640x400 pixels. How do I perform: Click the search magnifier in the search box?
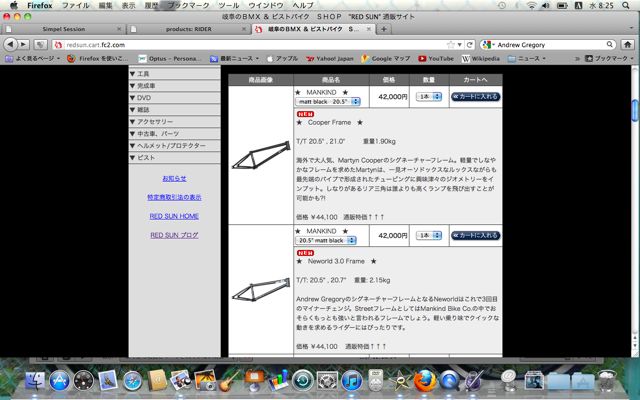(609, 44)
